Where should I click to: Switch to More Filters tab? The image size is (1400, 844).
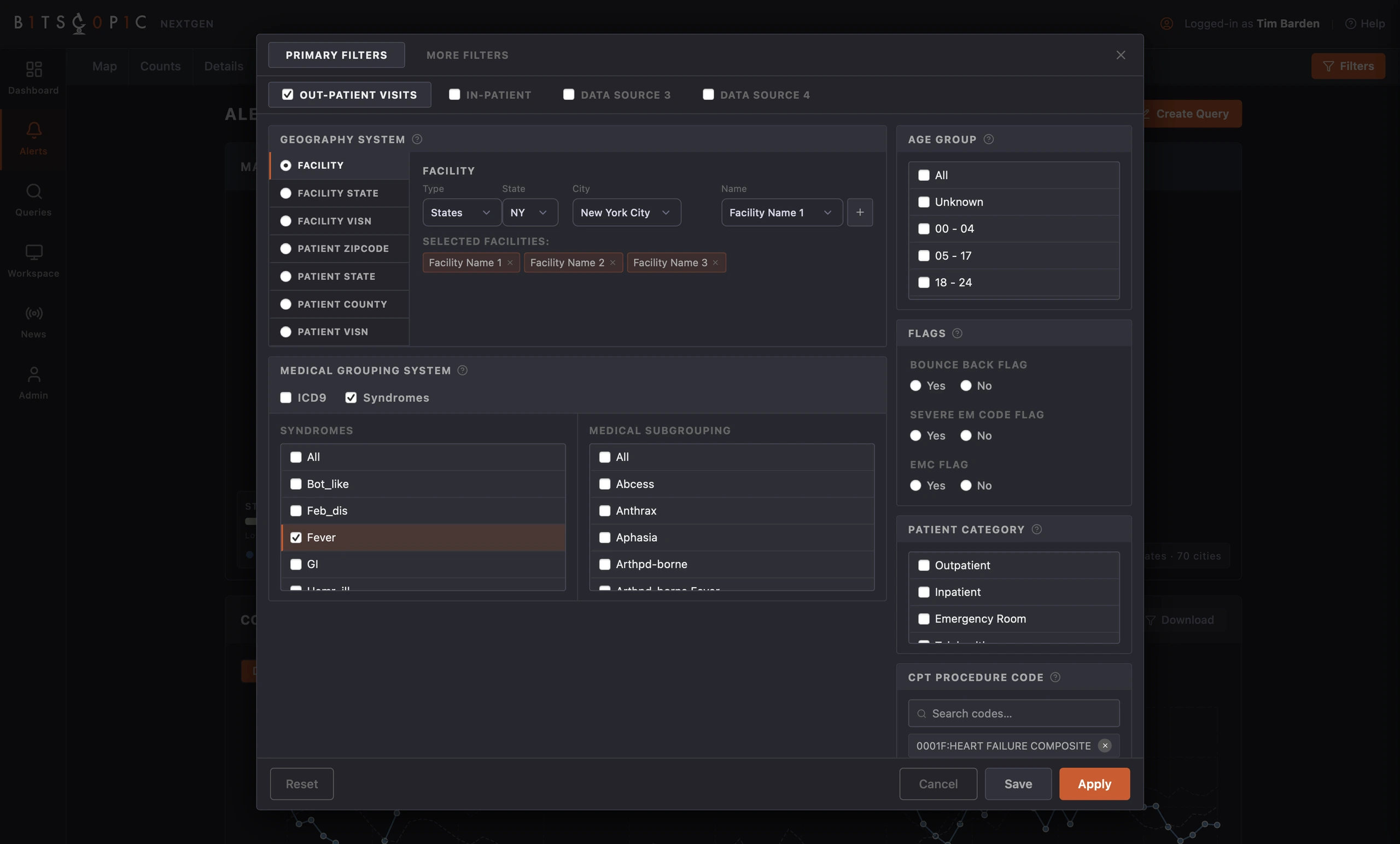(x=468, y=55)
